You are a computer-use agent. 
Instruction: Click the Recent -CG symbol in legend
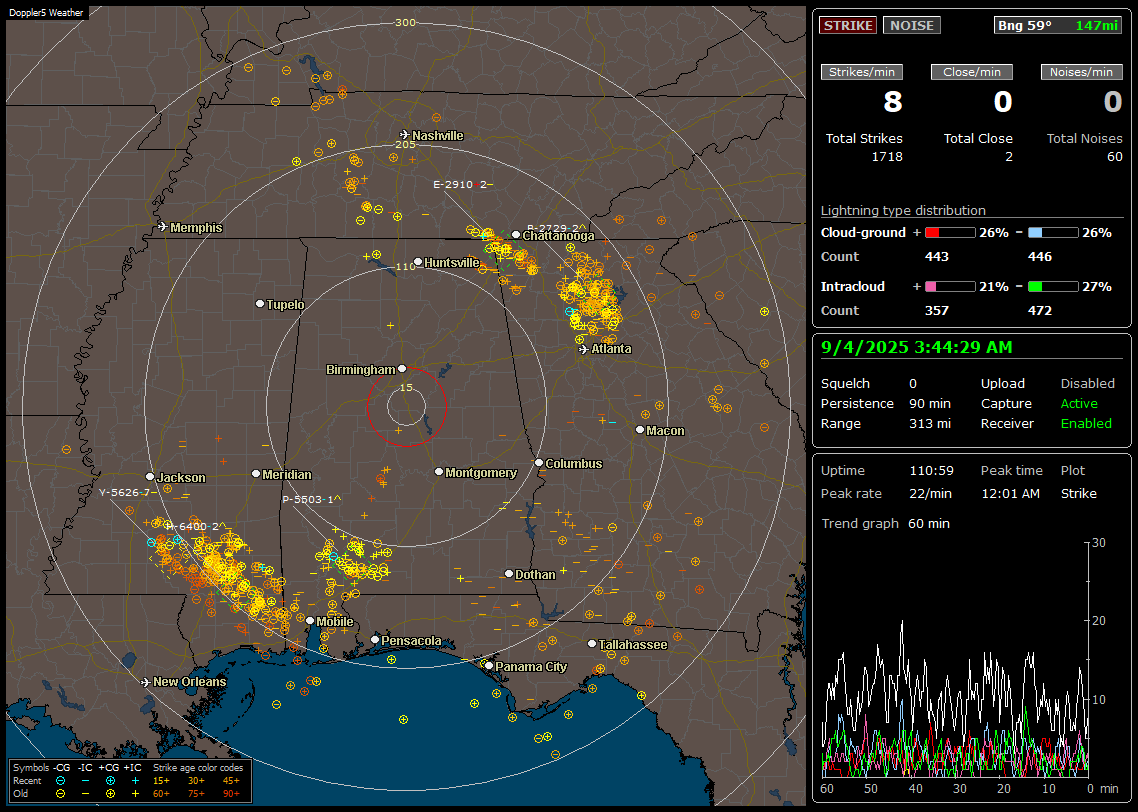point(60,781)
